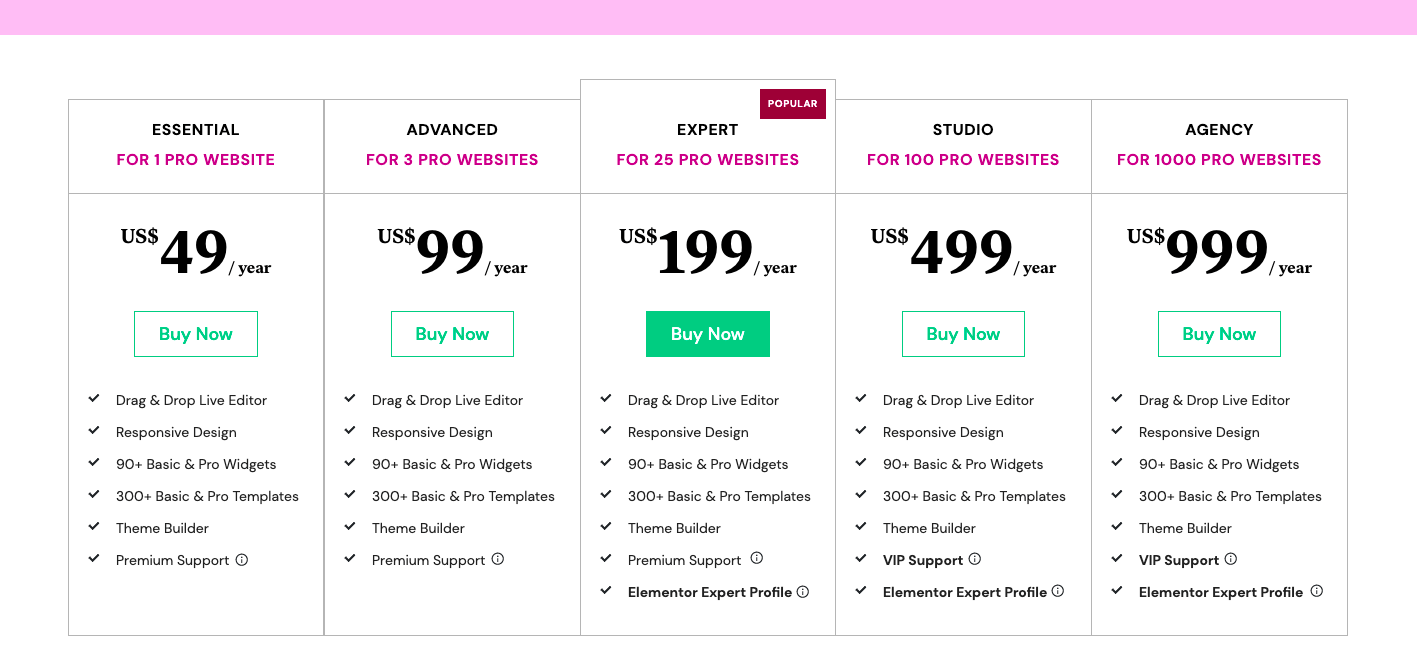Click checkmark next to Essential Drag & Drop Live Editor
The image size is (1417, 656).
pyautogui.click(x=94, y=398)
